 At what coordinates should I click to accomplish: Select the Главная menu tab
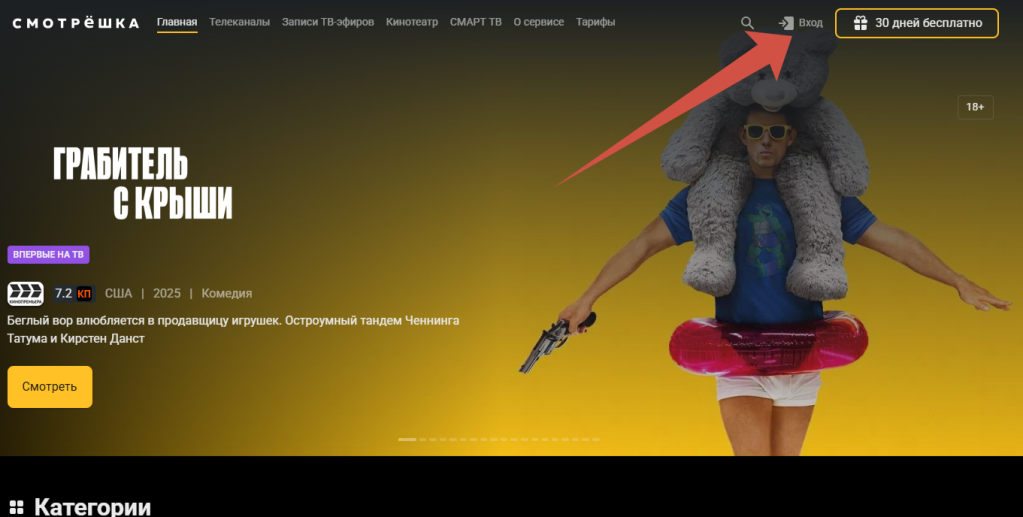pos(177,22)
